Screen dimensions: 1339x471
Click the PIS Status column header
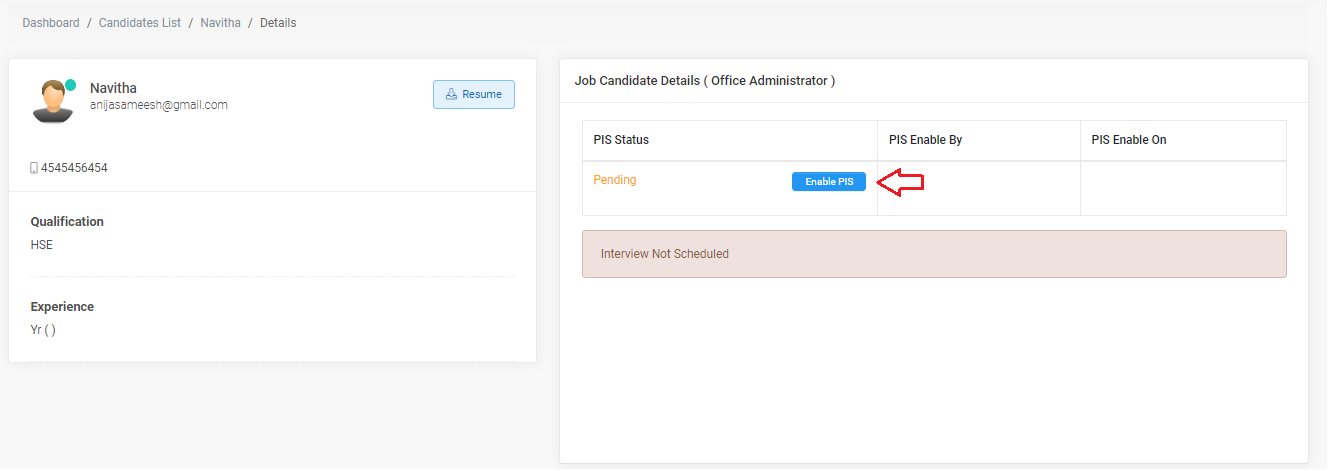(621, 140)
